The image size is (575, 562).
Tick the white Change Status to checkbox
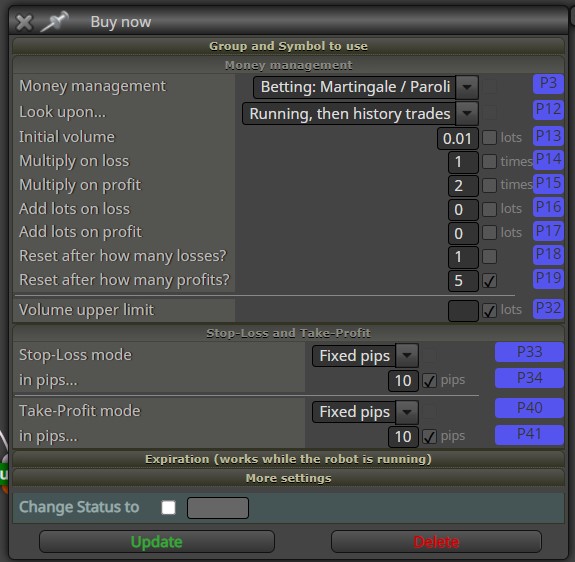click(168, 508)
